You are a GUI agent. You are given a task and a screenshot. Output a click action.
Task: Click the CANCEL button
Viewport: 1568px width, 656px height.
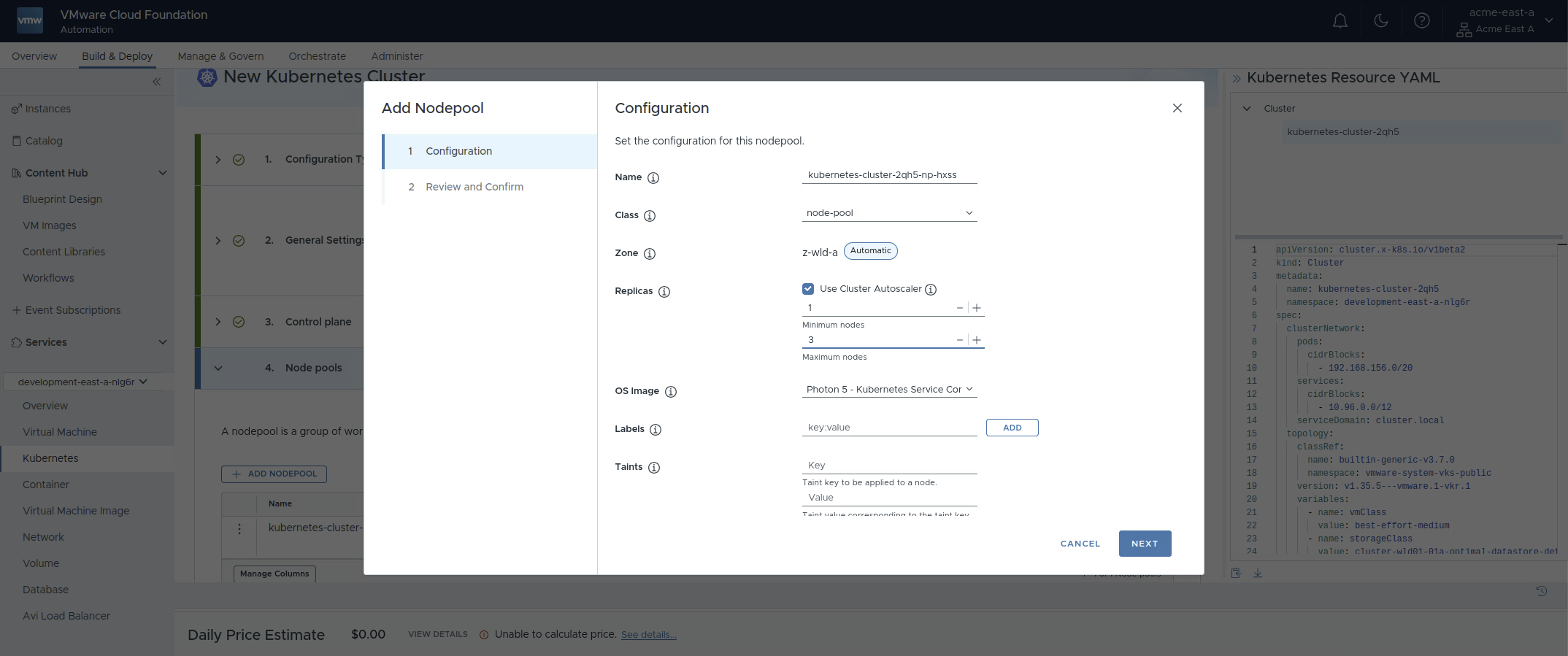(1080, 544)
